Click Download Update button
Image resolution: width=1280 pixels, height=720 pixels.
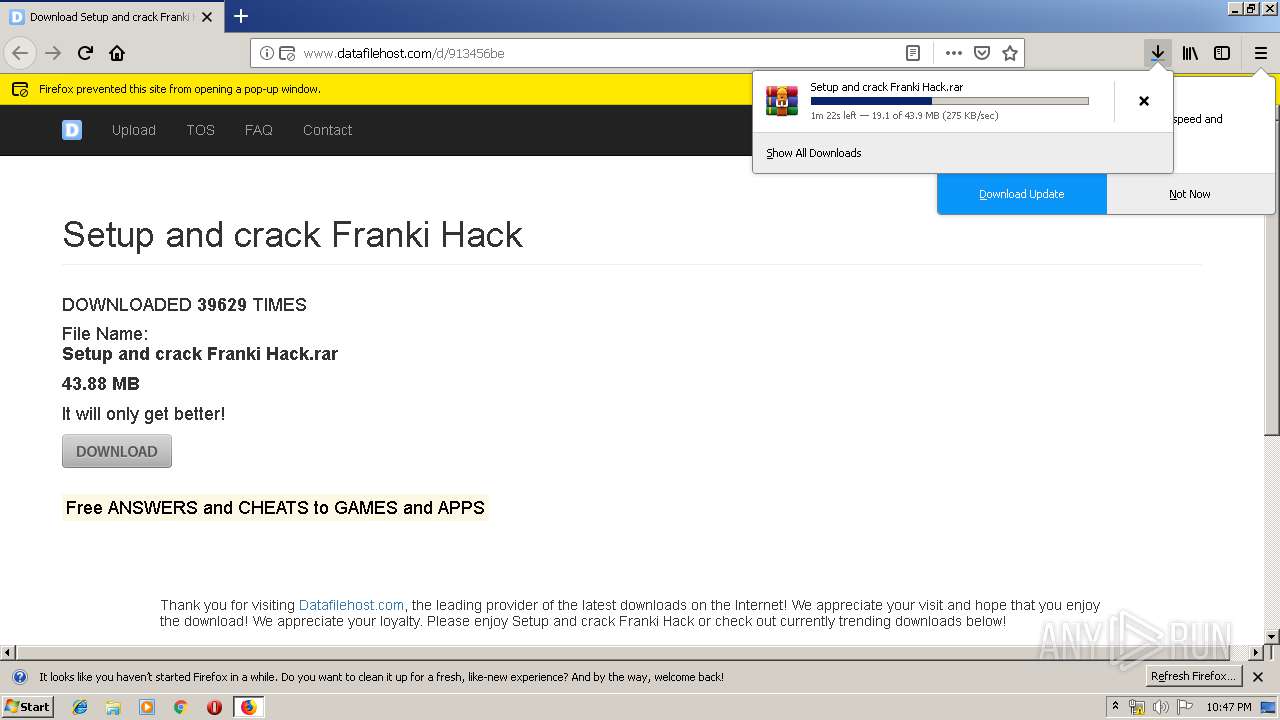1022,194
